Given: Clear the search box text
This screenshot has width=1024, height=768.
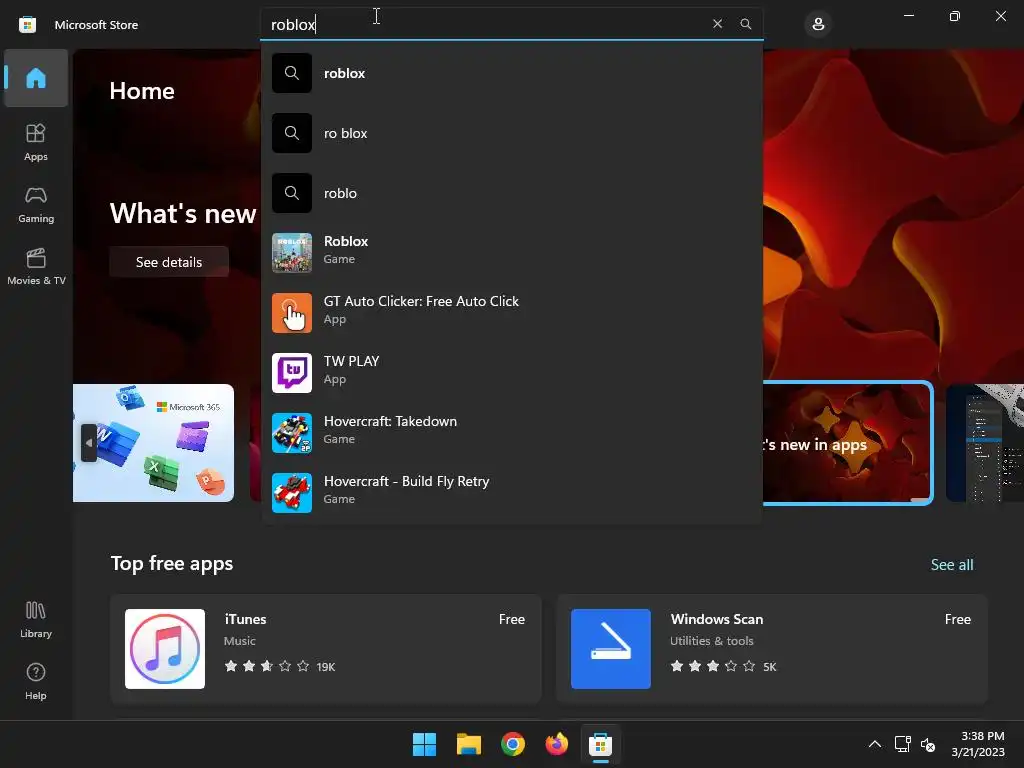Looking at the screenshot, I should point(717,24).
